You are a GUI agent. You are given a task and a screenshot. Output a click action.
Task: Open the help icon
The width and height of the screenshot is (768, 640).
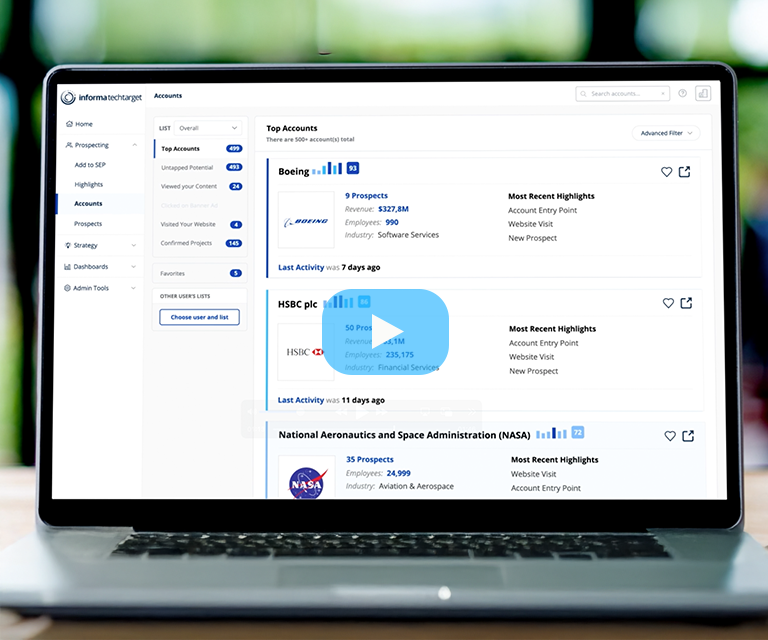click(x=682, y=93)
